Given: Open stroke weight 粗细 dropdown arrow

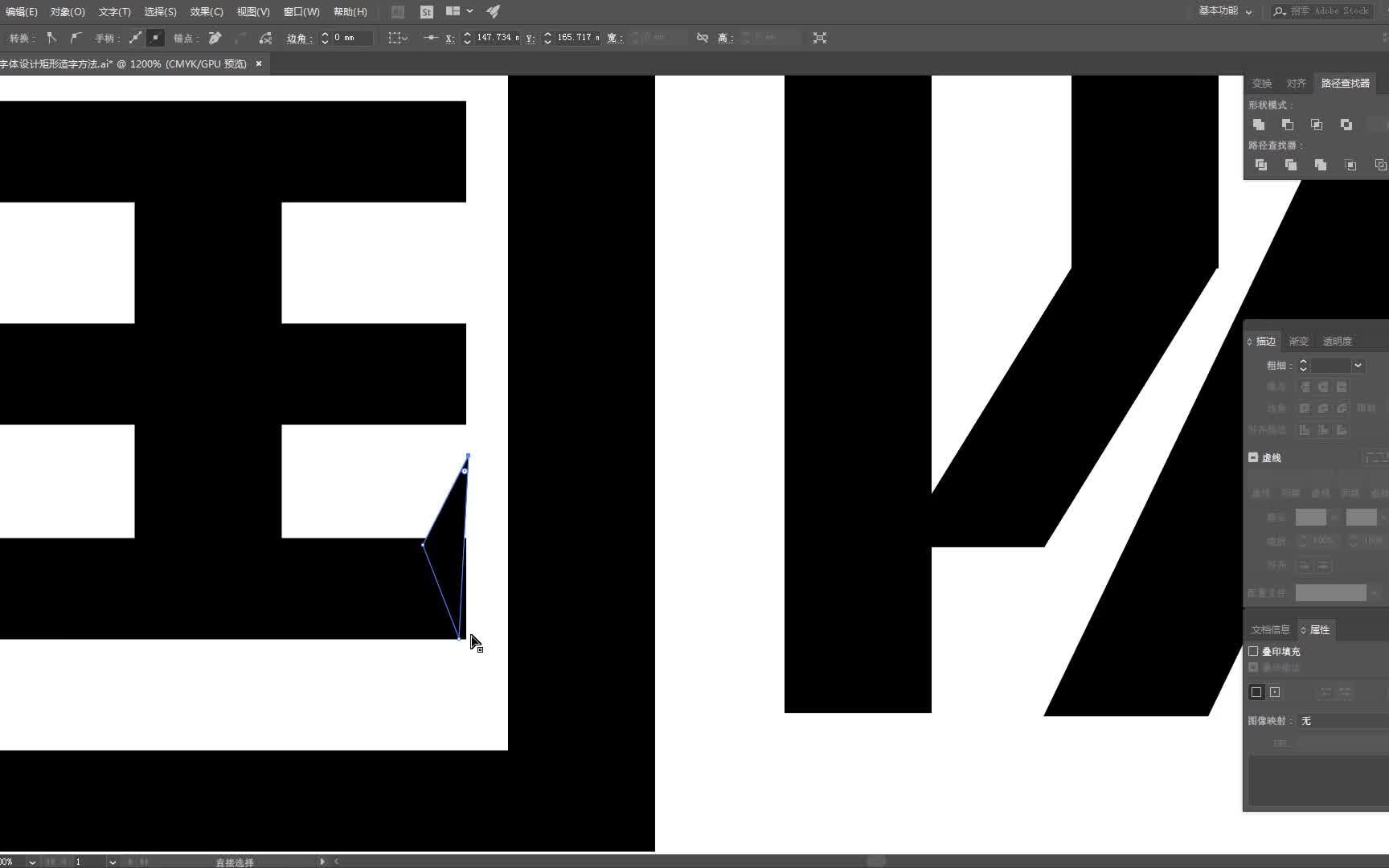Looking at the screenshot, I should click(1358, 366).
